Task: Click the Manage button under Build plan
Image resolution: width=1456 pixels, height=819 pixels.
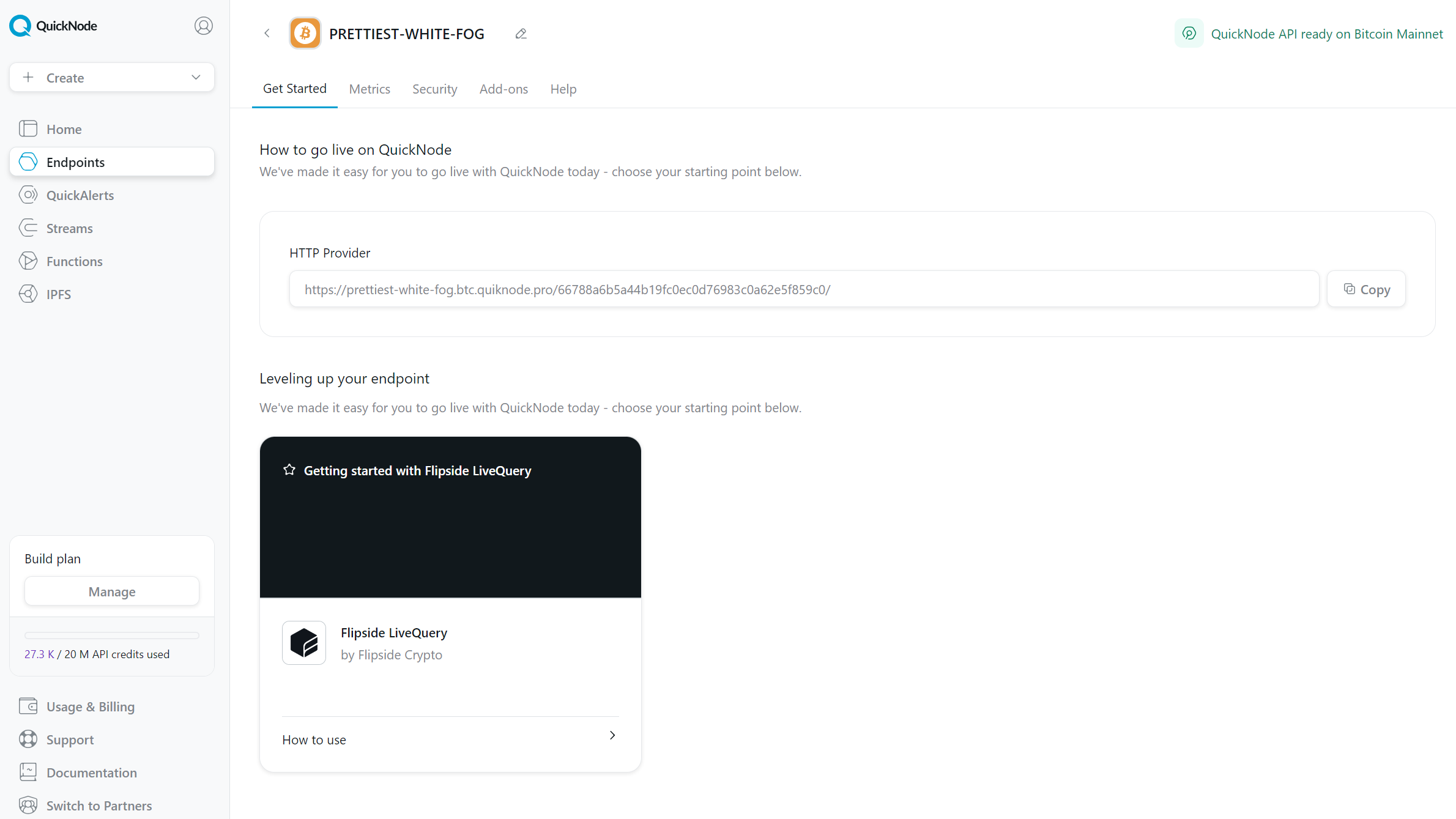Action: pyautogui.click(x=112, y=591)
